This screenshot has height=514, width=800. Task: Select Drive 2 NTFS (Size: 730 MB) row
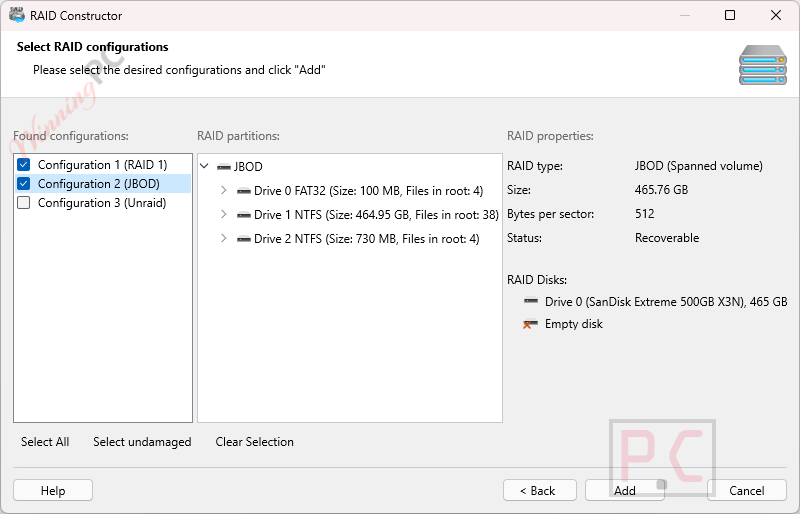[366, 239]
